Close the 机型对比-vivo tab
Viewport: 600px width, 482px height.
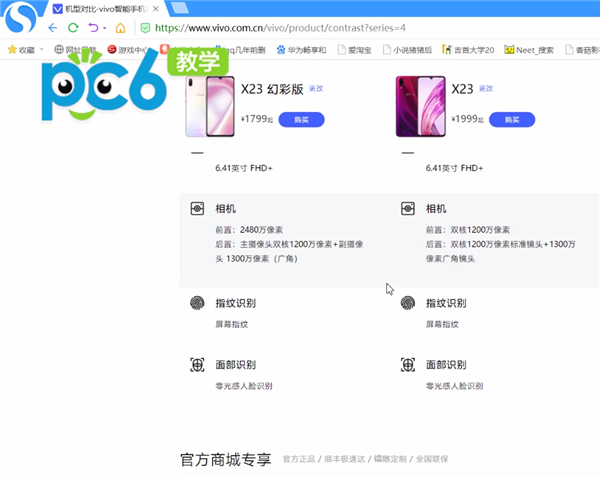pyautogui.click(x=155, y=8)
